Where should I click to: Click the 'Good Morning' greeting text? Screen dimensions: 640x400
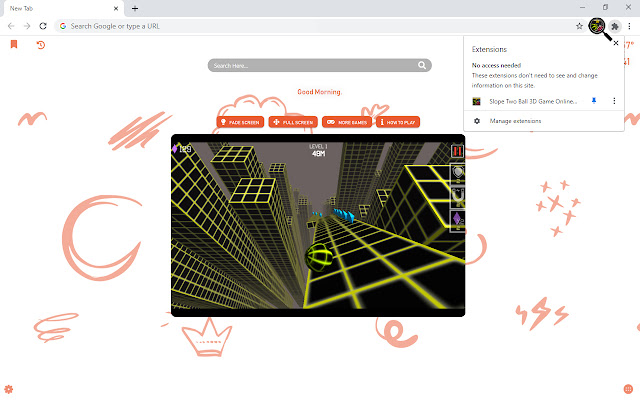[319, 92]
